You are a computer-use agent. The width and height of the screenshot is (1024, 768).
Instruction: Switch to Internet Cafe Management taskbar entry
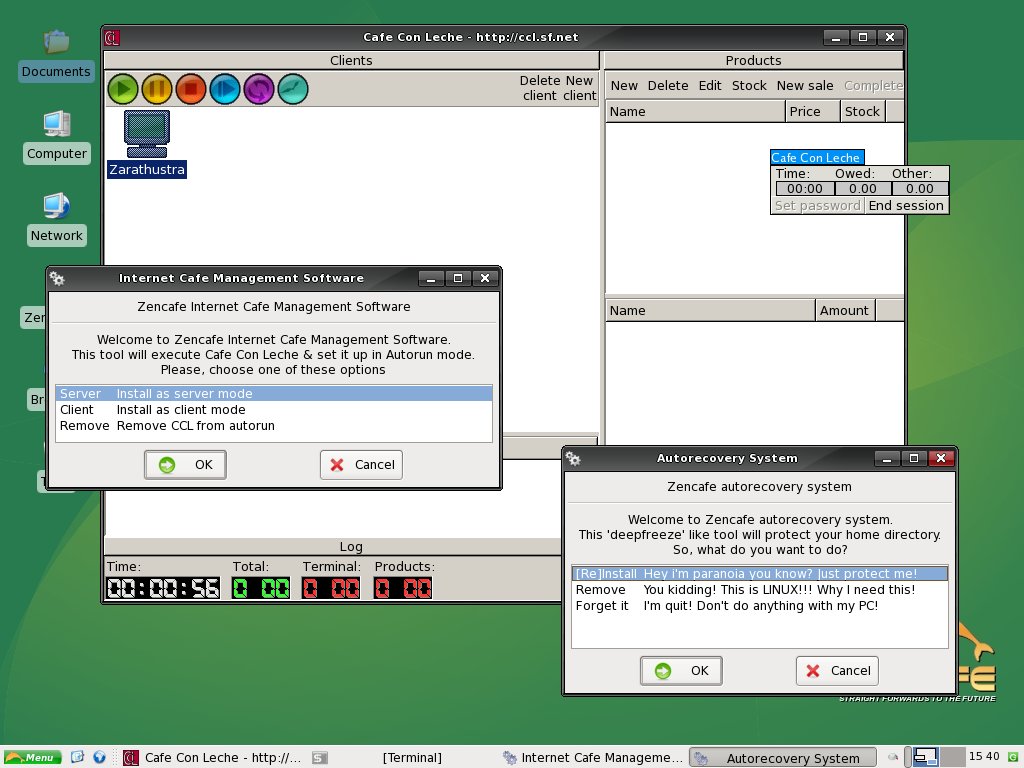tap(593, 758)
